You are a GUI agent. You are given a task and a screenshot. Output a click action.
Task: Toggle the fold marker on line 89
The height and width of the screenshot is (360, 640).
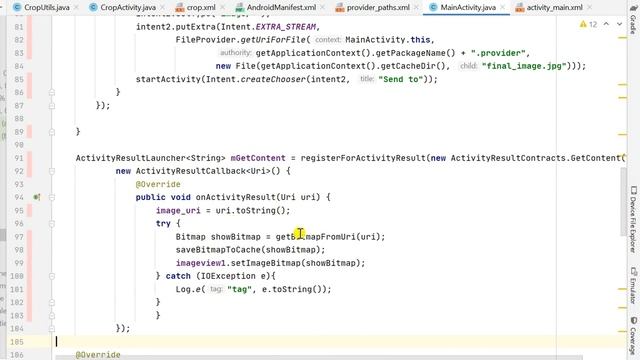point(52,132)
